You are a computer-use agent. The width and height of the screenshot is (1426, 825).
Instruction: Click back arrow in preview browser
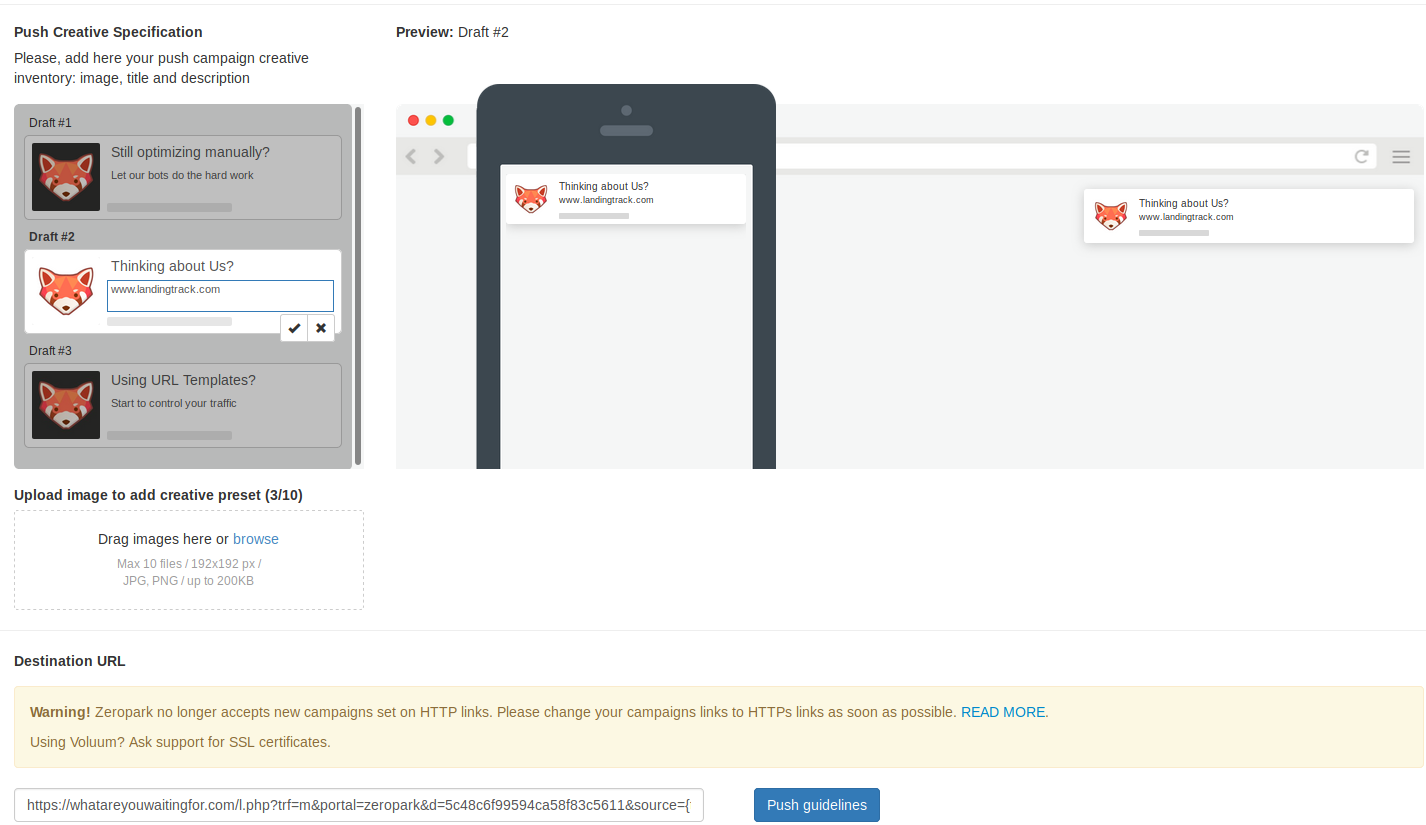pos(411,156)
